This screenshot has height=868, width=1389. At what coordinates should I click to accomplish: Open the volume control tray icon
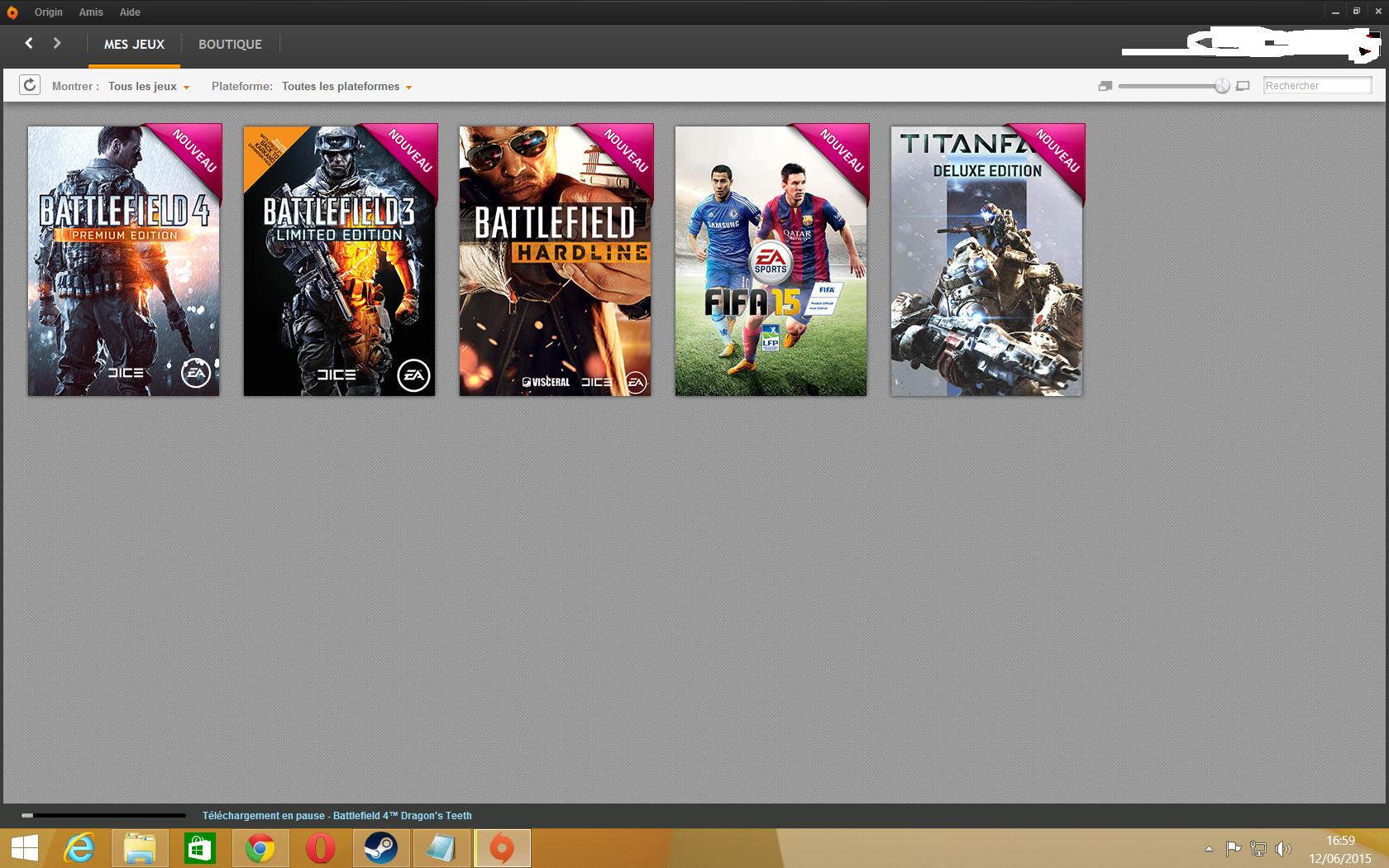pos(1283,848)
